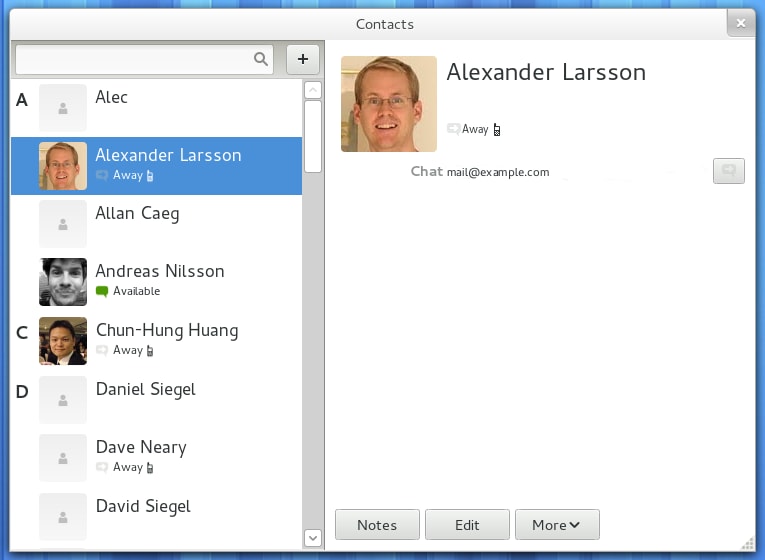765x560 pixels.
Task: Click the section letter A
Action: pyautogui.click(x=22, y=100)
